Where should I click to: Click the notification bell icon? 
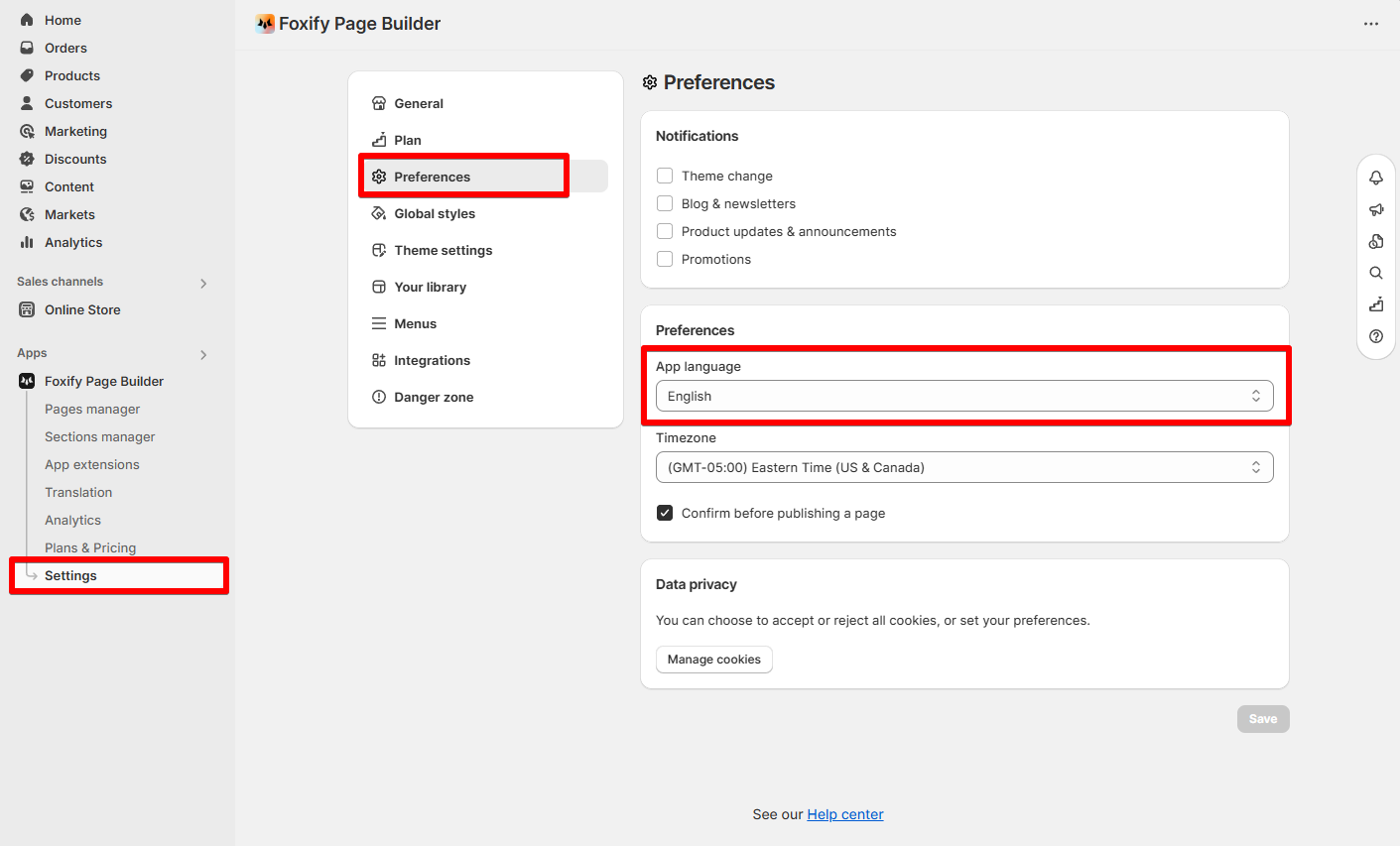1376,178
